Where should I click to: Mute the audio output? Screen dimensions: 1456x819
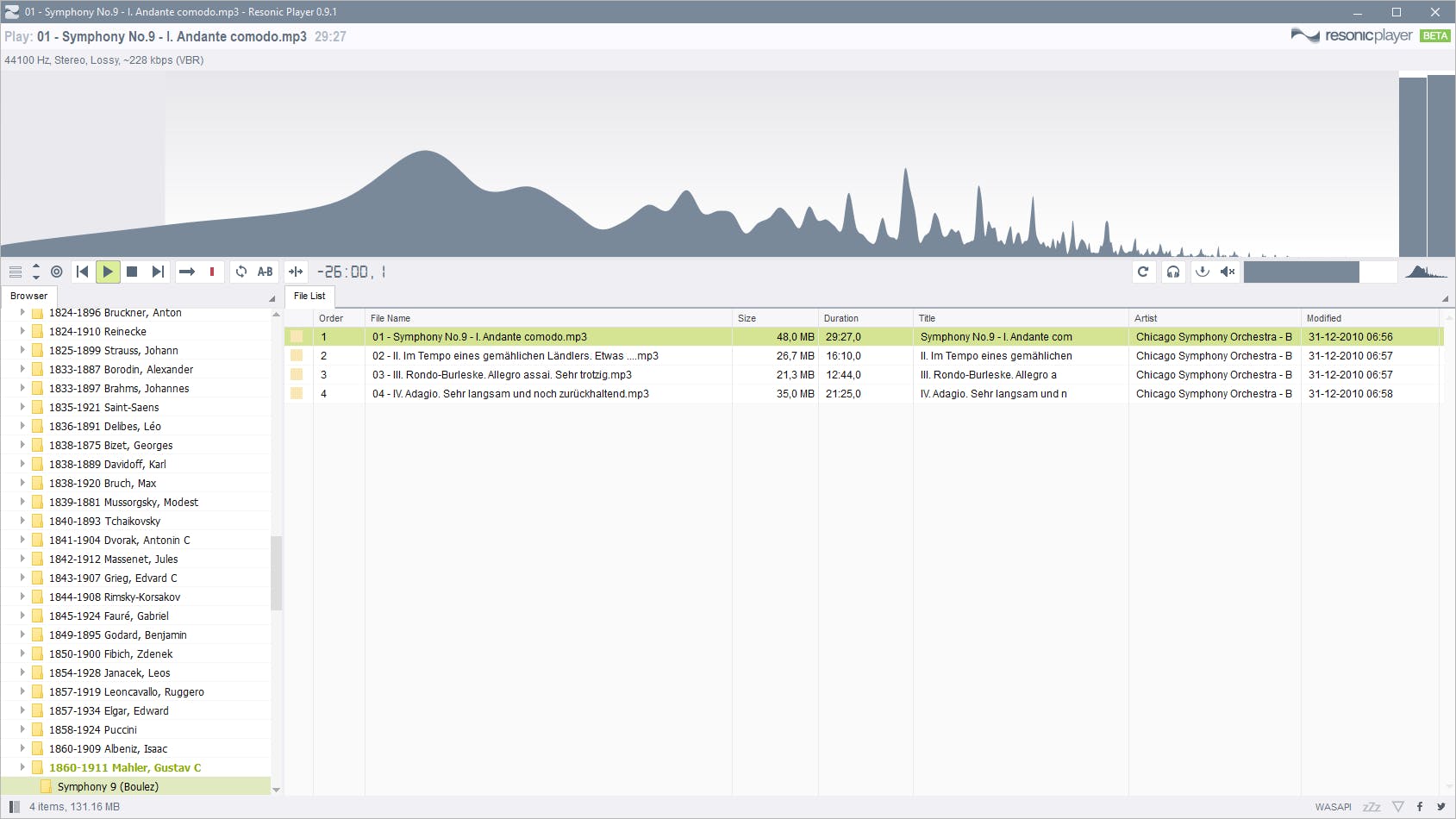(1228, 272)
